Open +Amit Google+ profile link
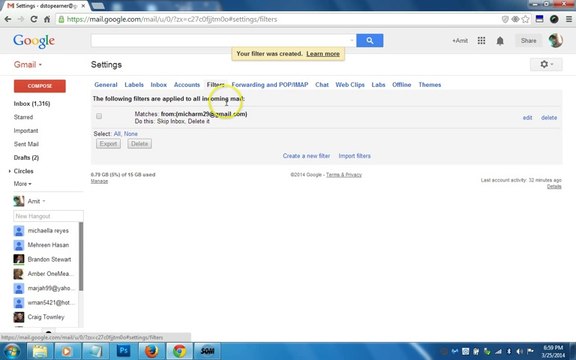The height and width of the screenshot is (360, 576). [x=460, y=40]
